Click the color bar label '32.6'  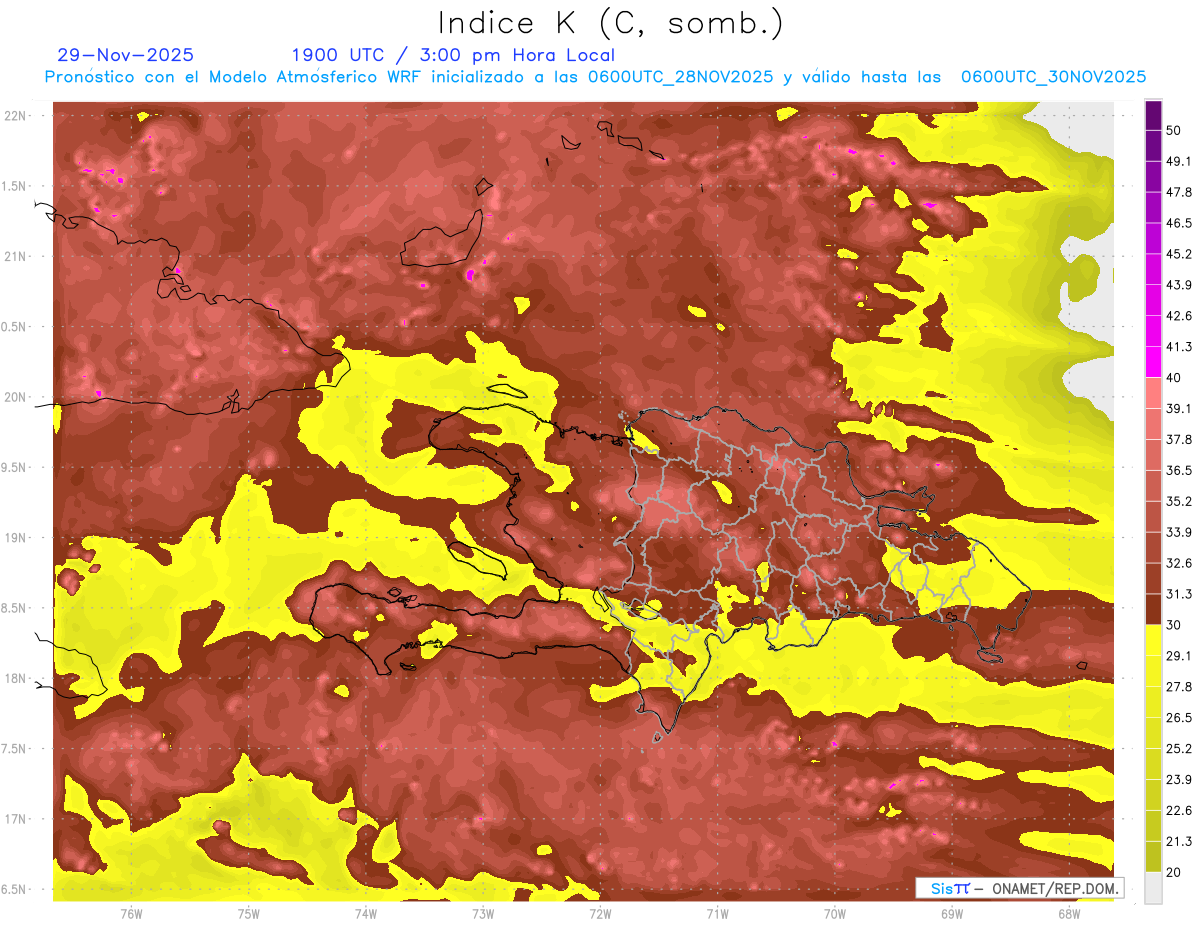1179,563
